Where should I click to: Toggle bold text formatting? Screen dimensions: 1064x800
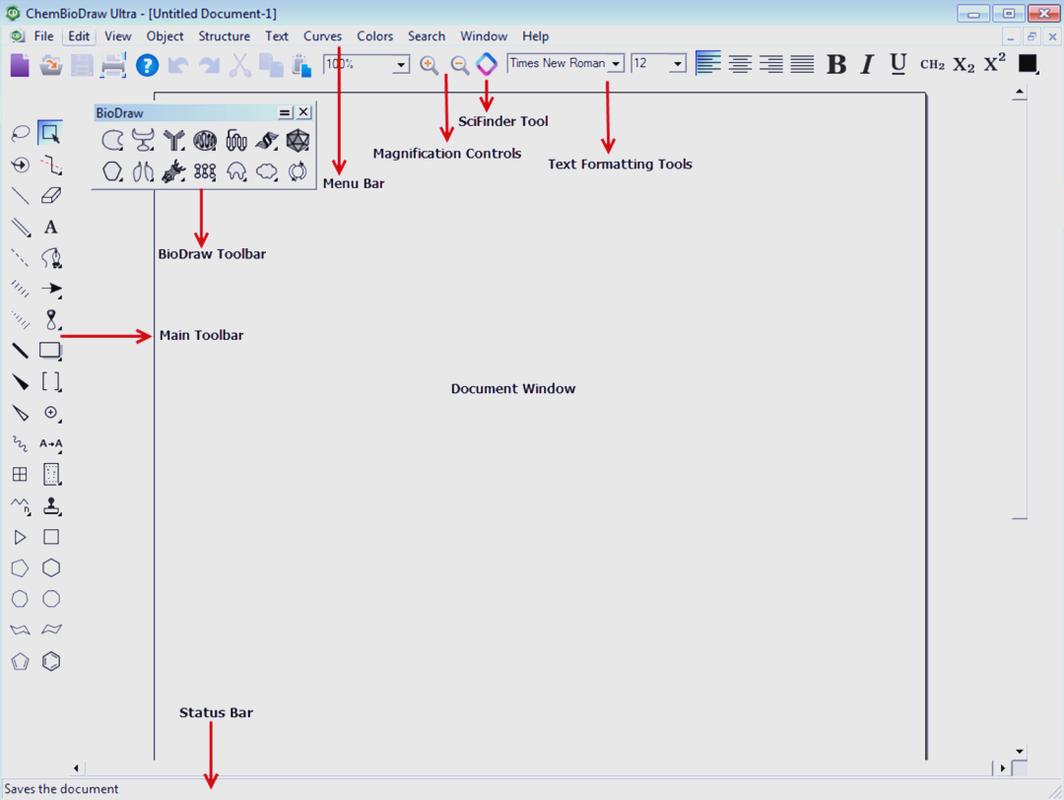click(836, 63)
